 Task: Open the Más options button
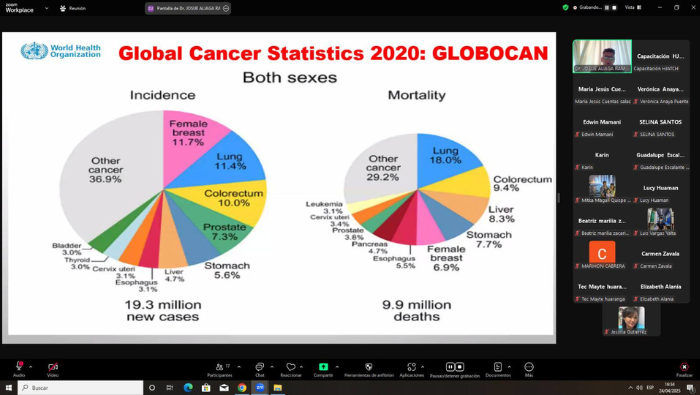(529, 369)
